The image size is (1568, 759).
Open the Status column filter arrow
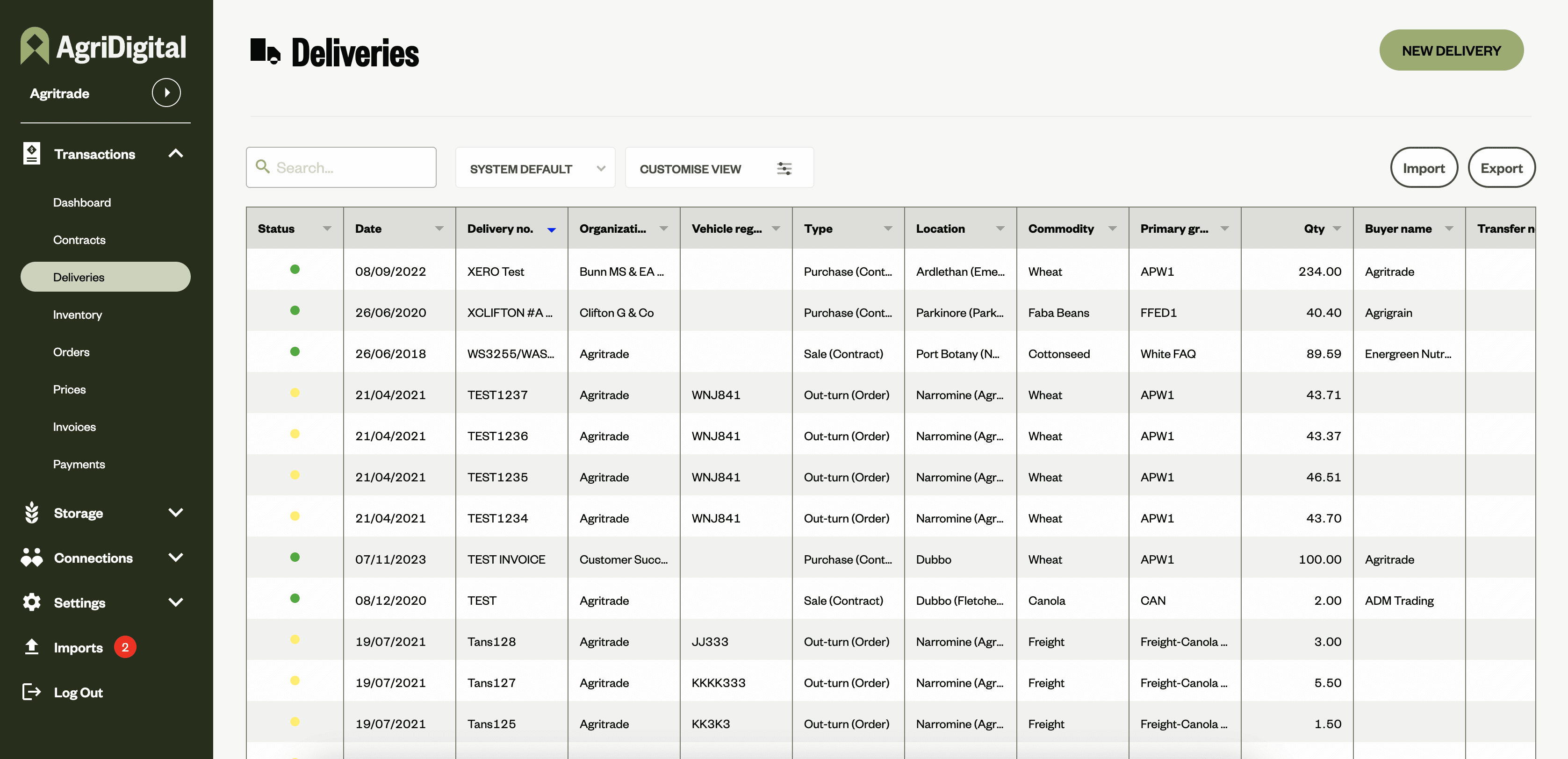click(327, 229)
